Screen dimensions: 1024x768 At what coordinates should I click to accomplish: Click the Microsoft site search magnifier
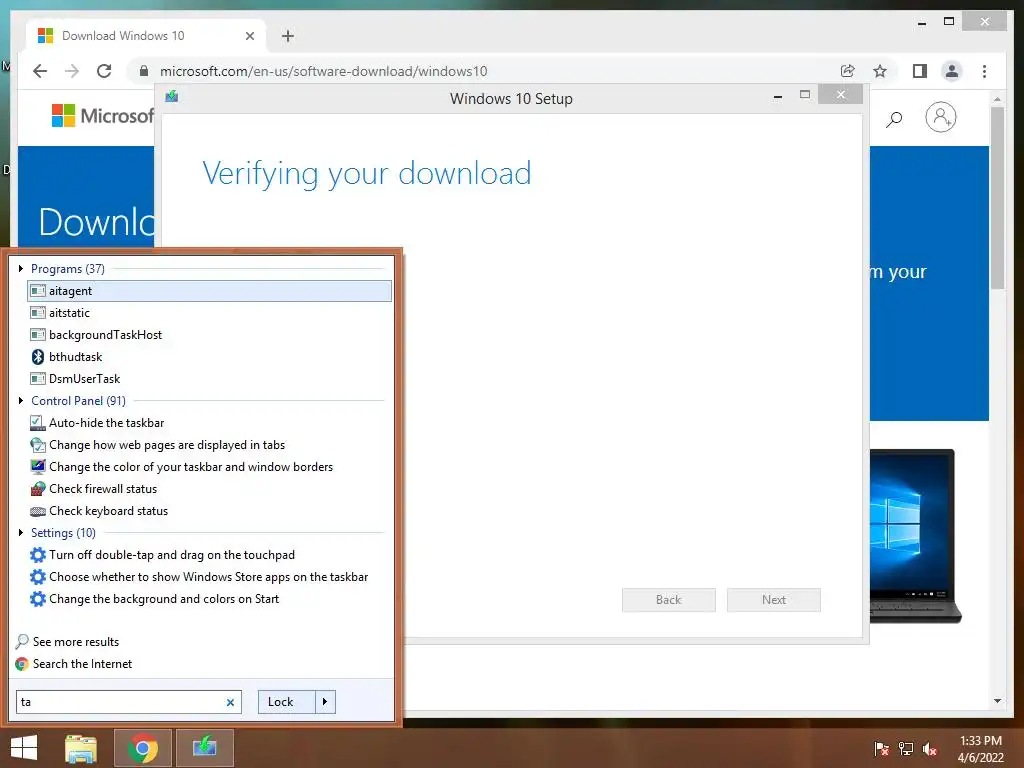[894, 119]
